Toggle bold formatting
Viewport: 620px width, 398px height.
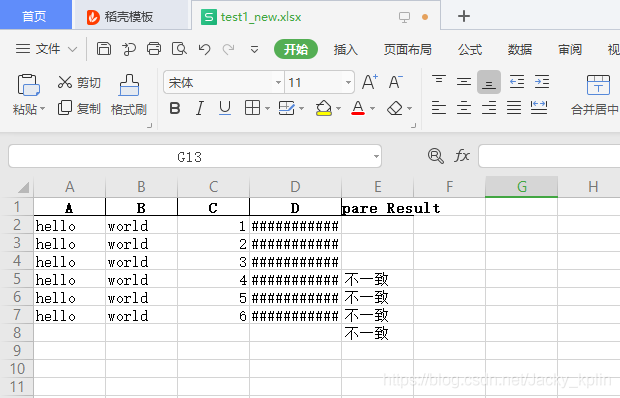[x=175, y=108]
